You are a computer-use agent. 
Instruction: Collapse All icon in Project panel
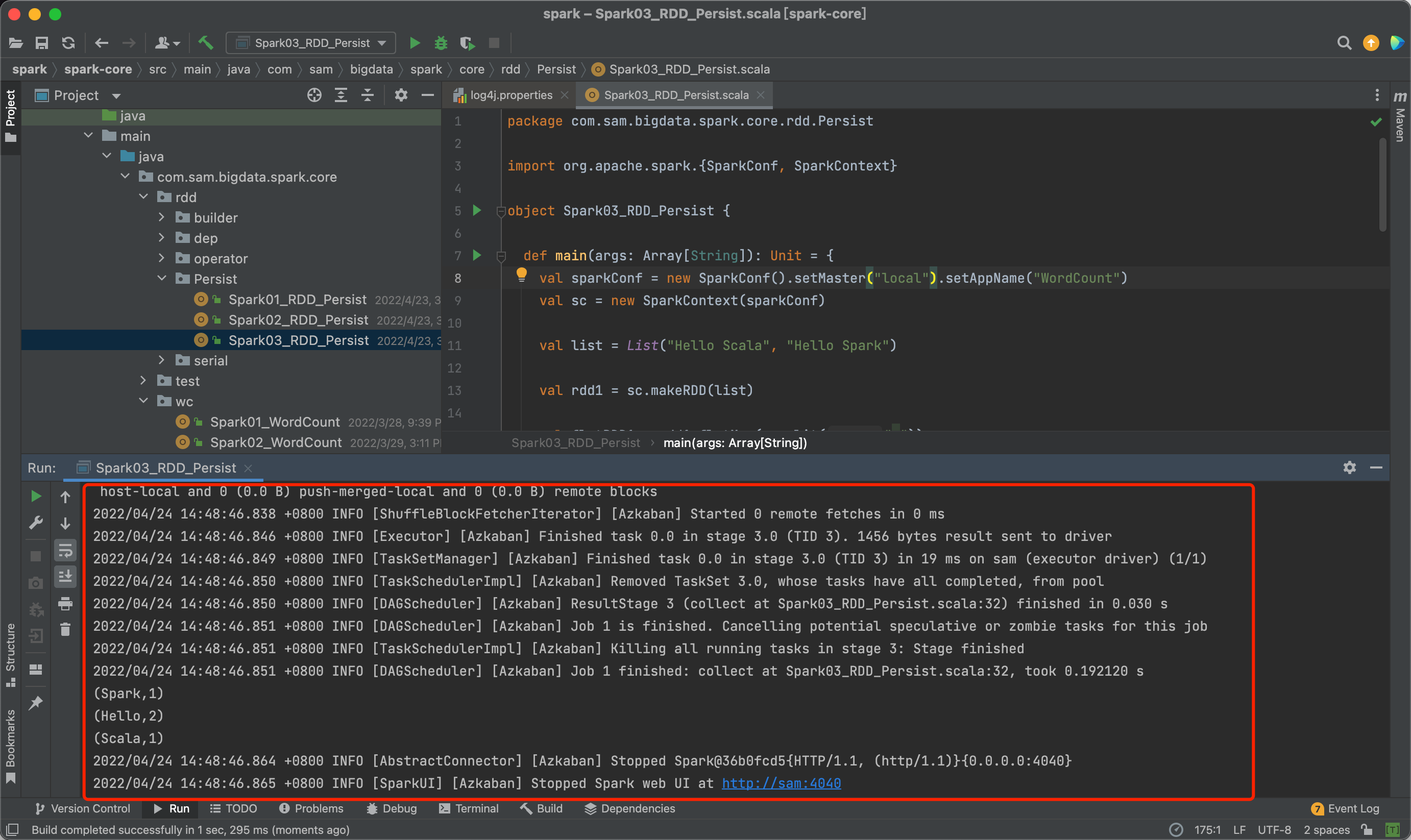(x=368, y=95)
